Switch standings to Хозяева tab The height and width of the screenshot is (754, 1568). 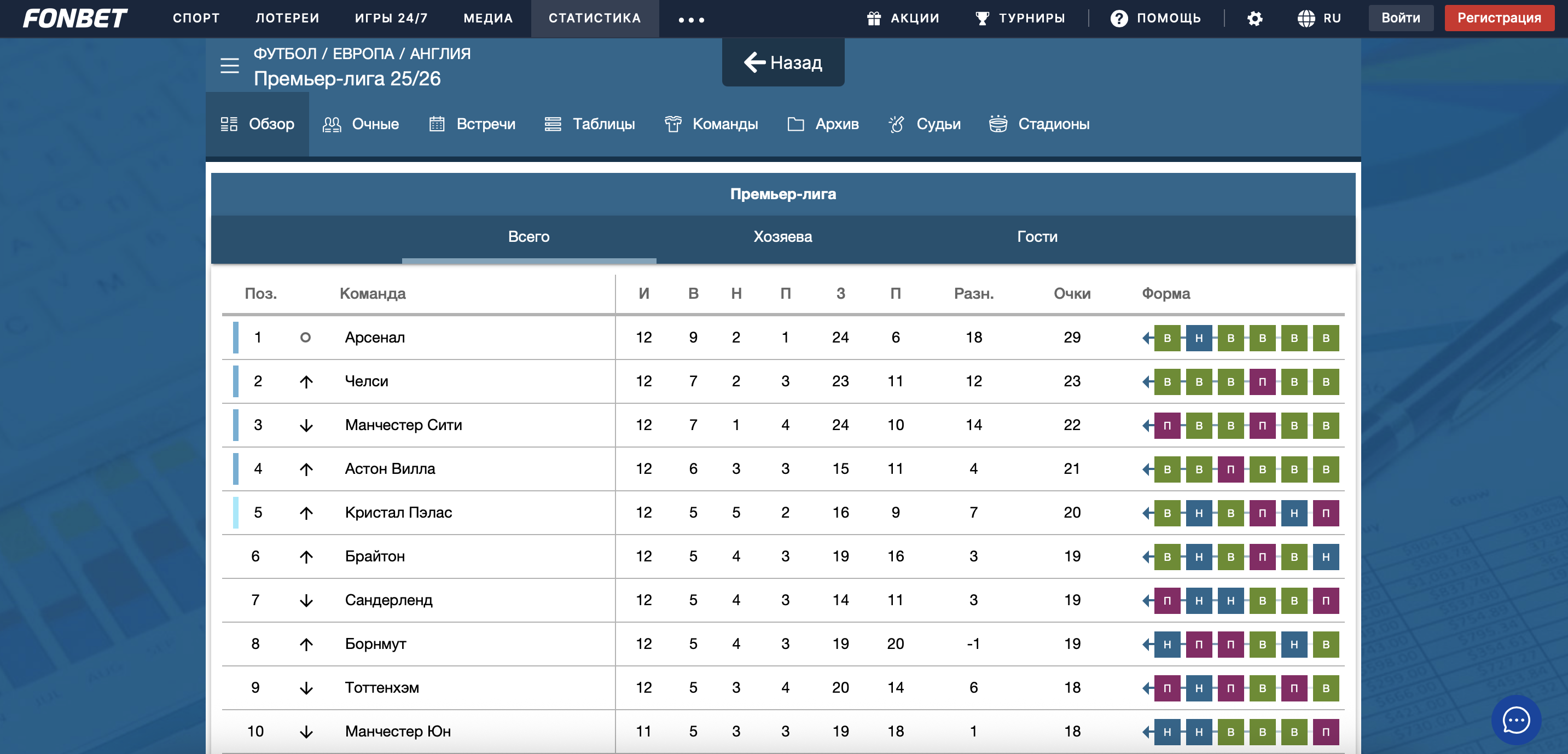click(783, 237)
